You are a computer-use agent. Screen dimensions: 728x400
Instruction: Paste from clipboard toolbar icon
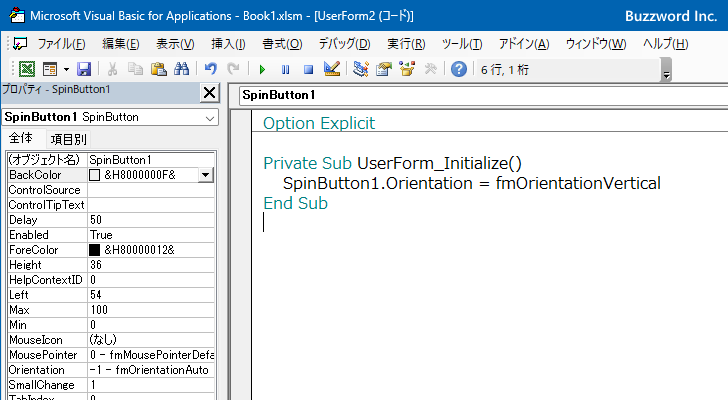(159, 69)
